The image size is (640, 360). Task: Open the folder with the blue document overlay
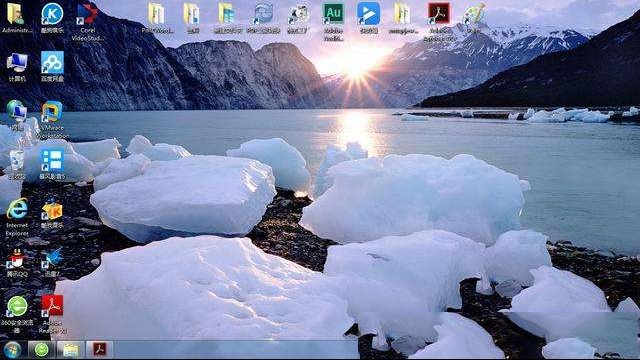[227, 18]
